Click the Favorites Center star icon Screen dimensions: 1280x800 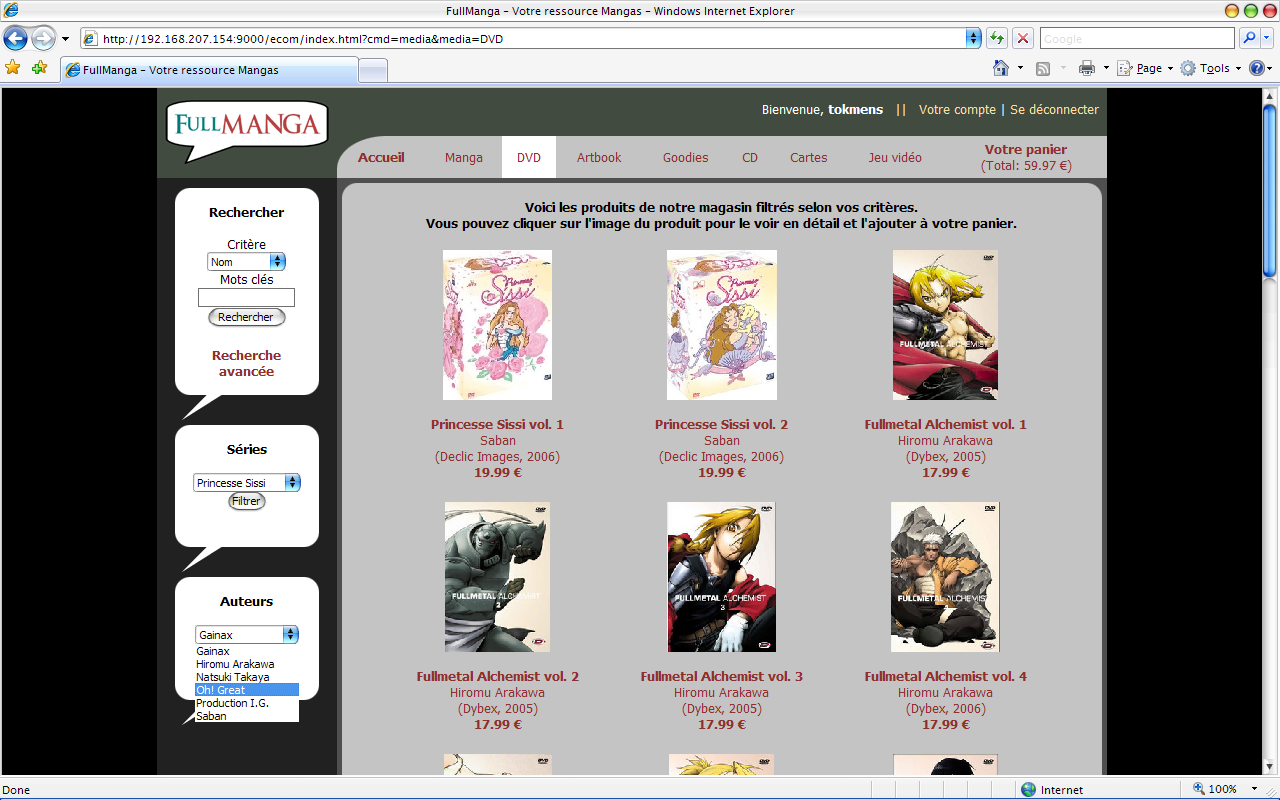(13, 68)
